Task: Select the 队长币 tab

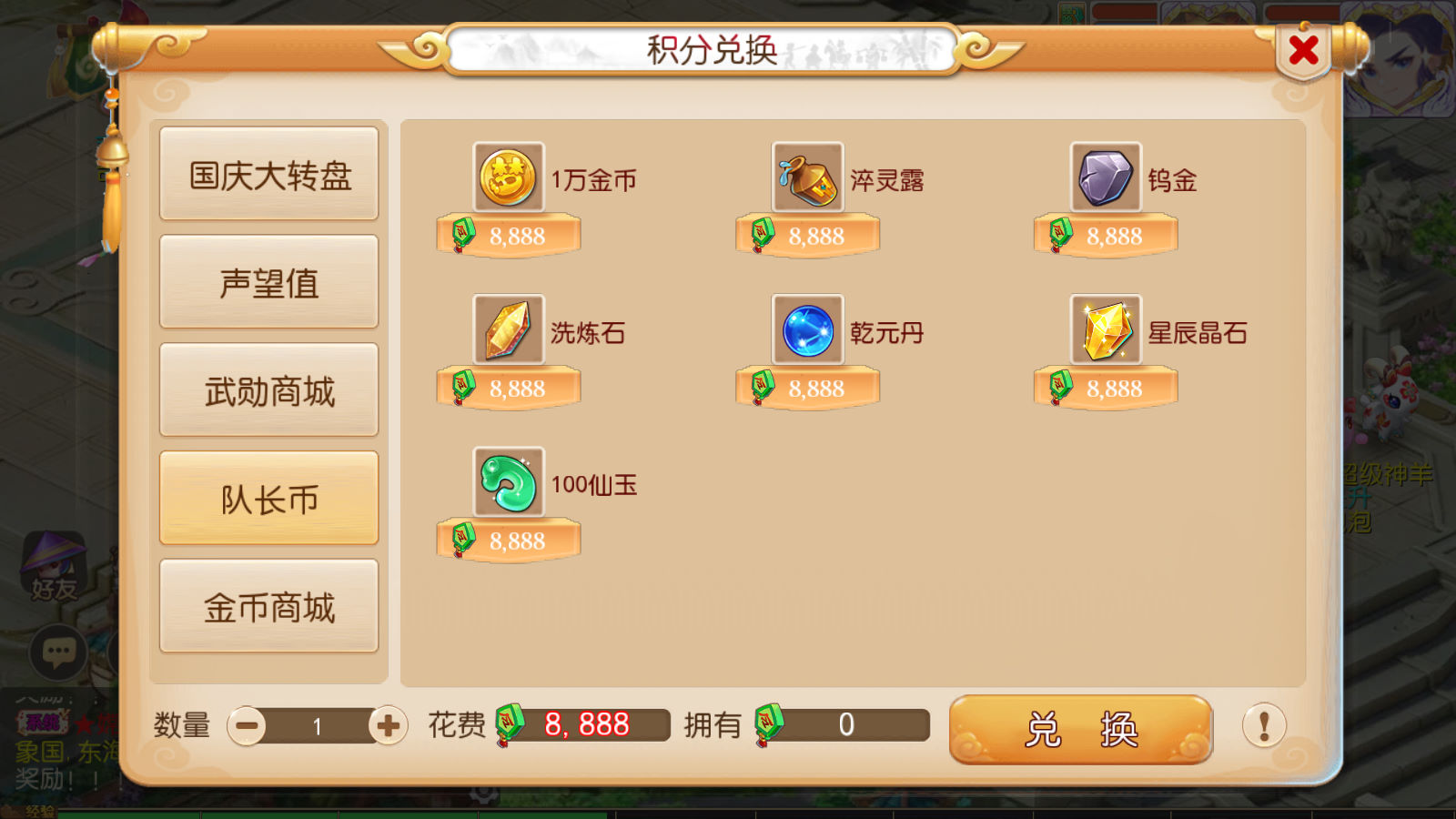Action: tap(269, 499)
